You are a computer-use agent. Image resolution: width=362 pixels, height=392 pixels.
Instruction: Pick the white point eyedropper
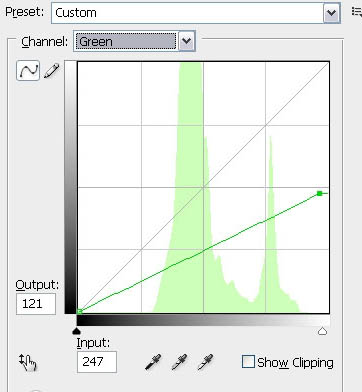tap(205, 362)
